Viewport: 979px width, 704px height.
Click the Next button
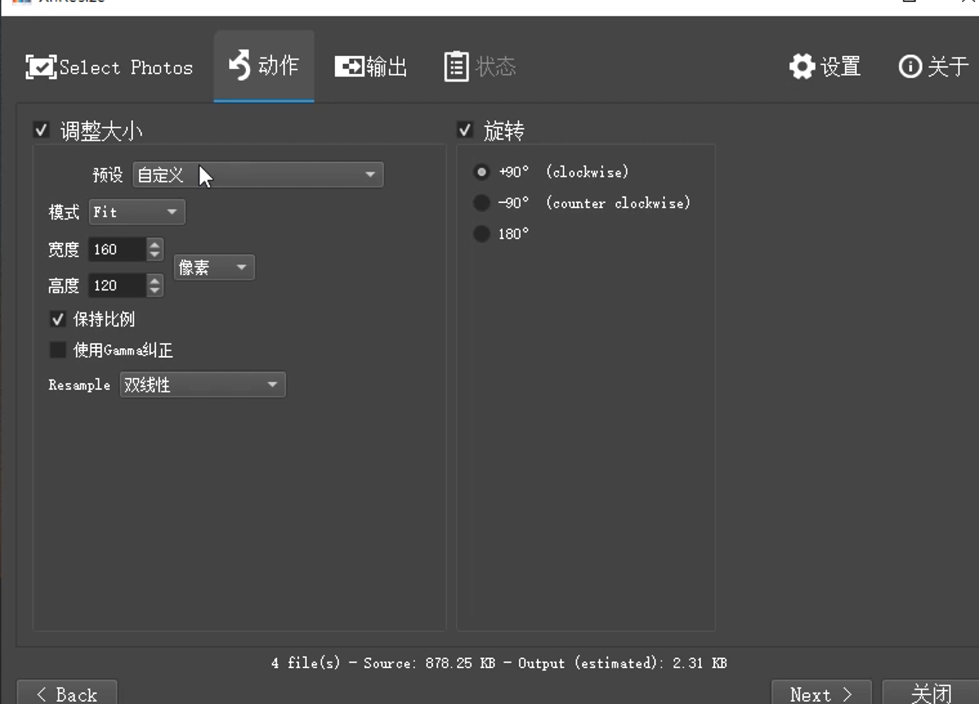pos(820,693)
